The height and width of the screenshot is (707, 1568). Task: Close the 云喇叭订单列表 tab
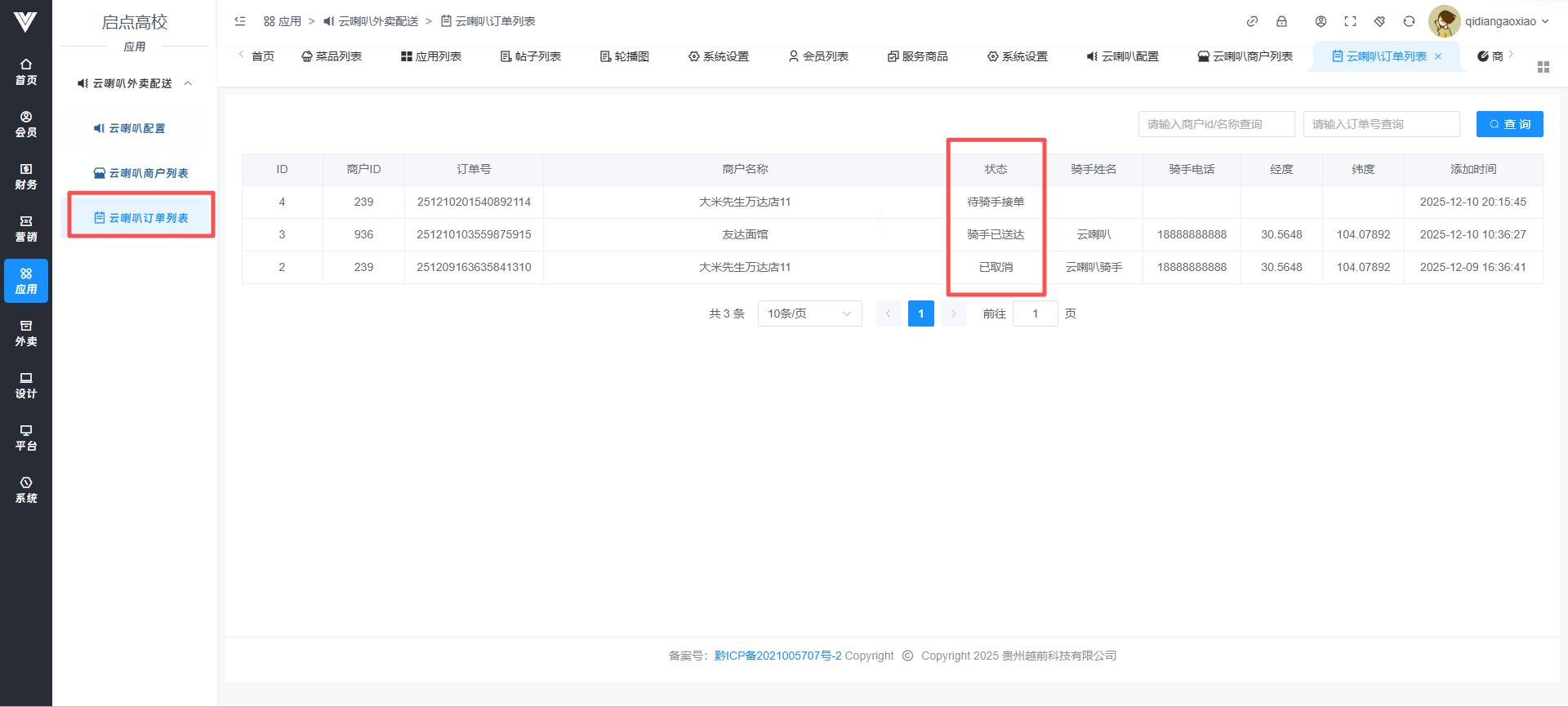coord(1438,56)
